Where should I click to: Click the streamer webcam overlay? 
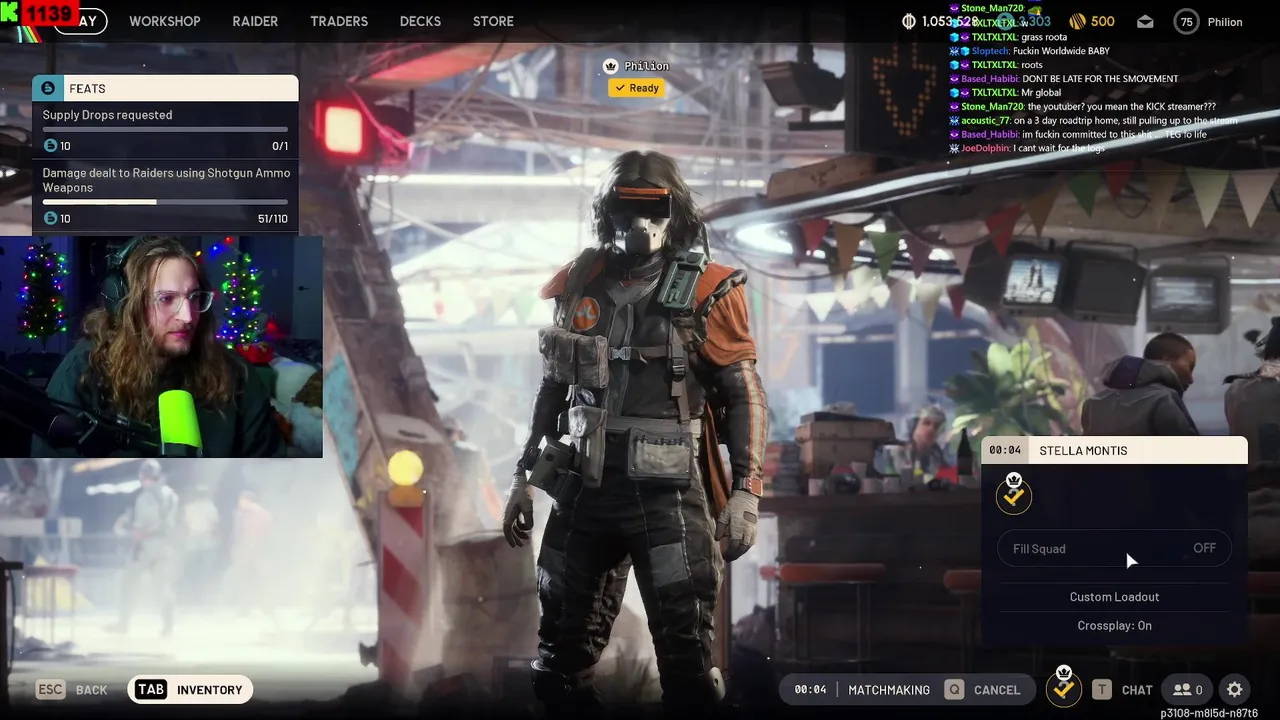pyautogui.click(x=161, y=347)
